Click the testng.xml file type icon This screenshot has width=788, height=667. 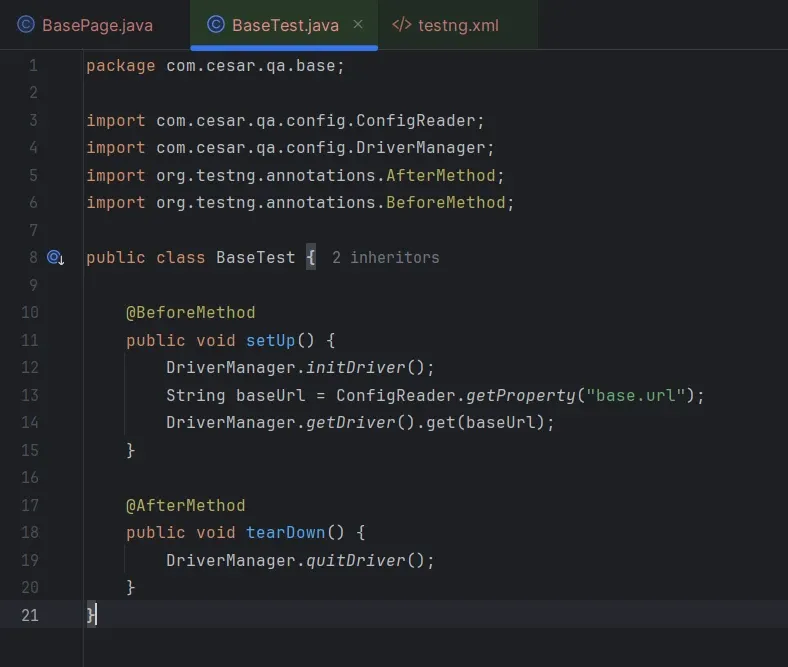(402, 25)
